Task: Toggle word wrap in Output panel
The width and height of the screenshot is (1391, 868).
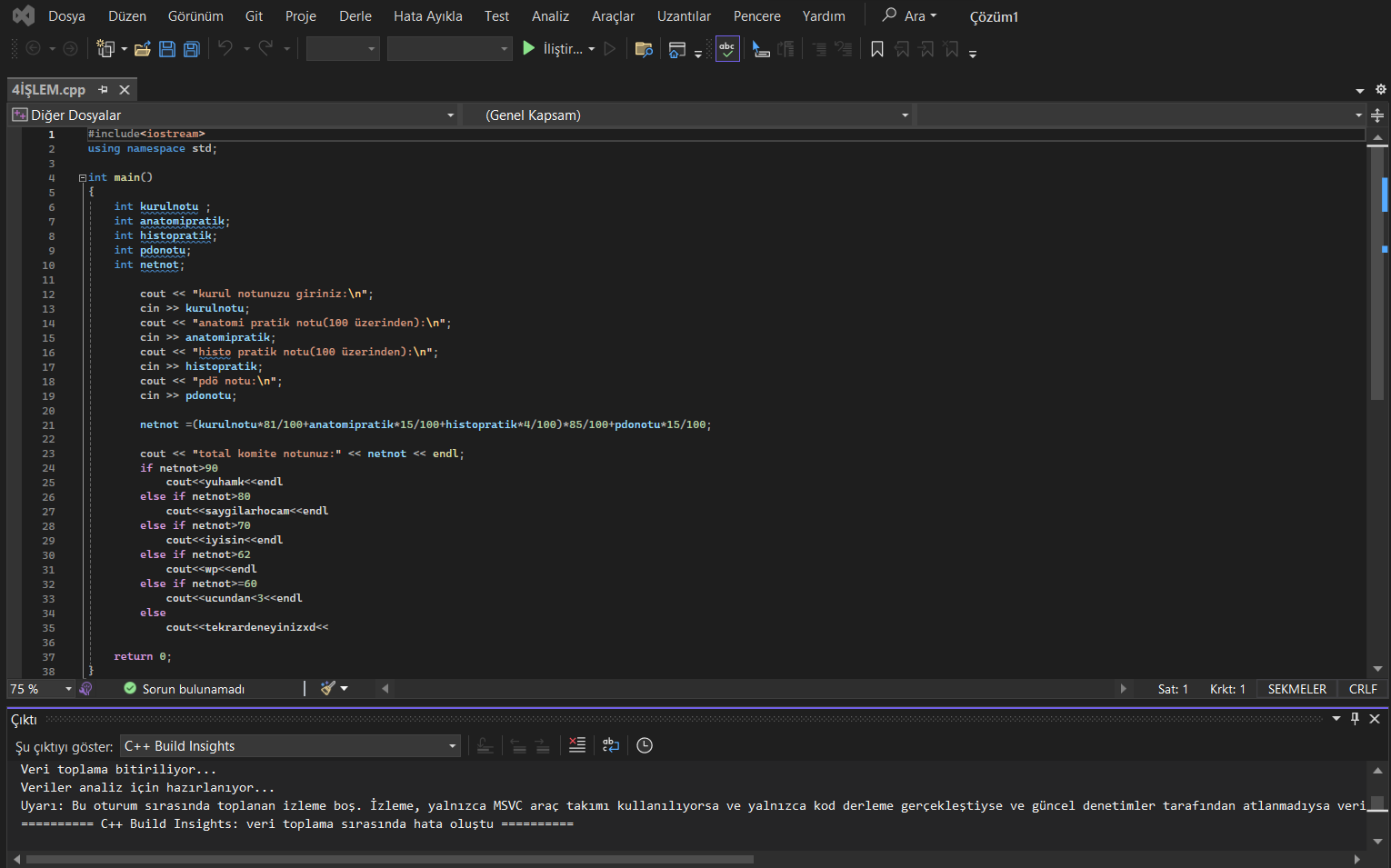Action: point(611,745)
